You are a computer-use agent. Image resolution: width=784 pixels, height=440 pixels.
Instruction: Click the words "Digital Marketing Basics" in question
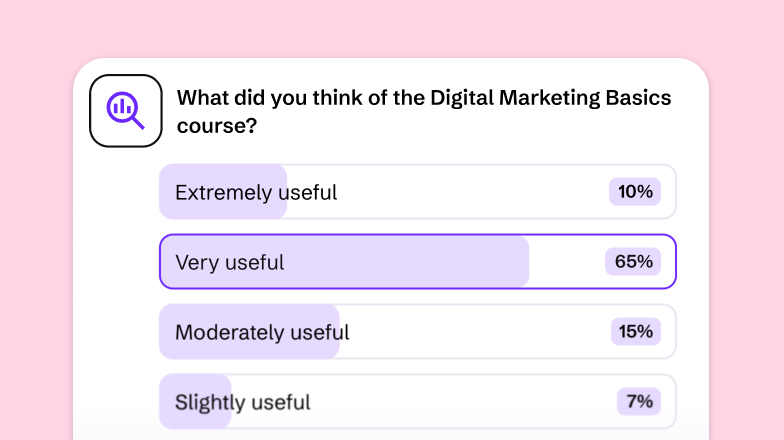pyautogui.click(x=550, y=98)
